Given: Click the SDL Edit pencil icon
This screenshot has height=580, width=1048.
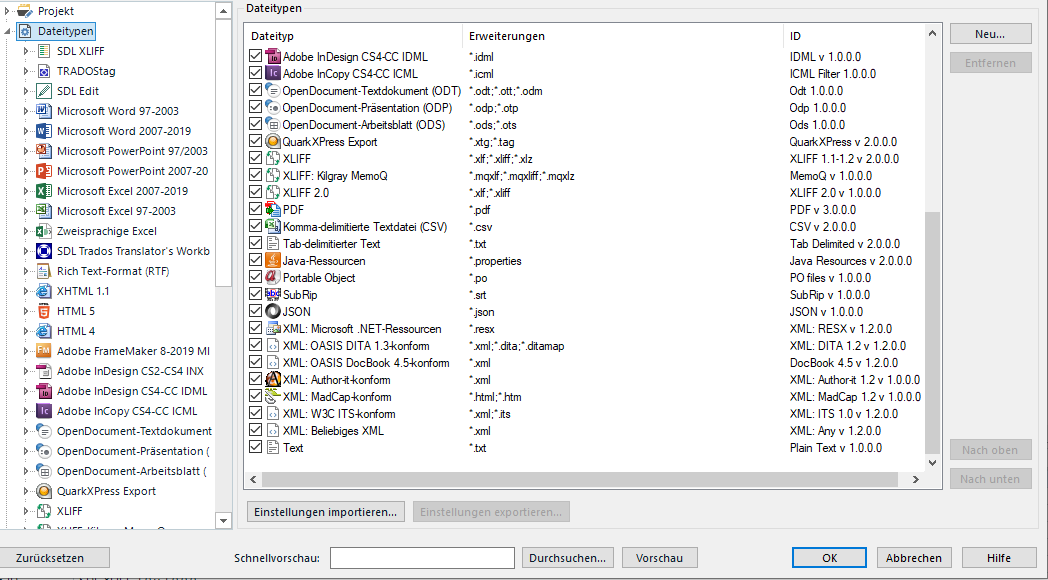Looking at the screenshot, I should click(44, 92).
